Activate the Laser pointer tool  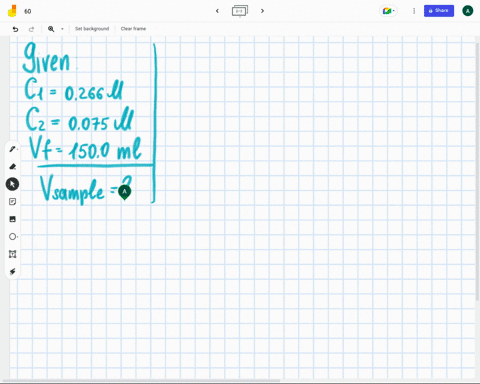pos(13,272)
